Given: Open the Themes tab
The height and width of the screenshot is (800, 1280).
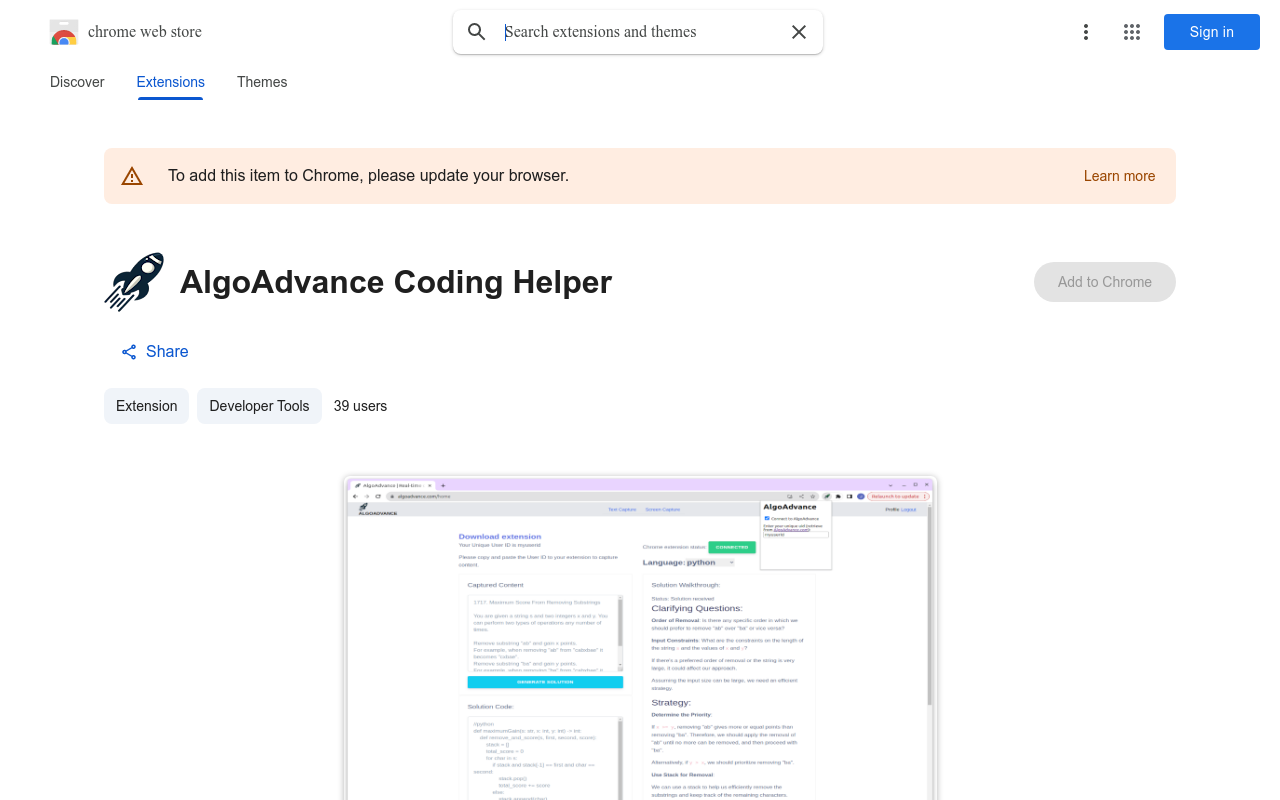Looking at the screenshot, I should point(262,82).
